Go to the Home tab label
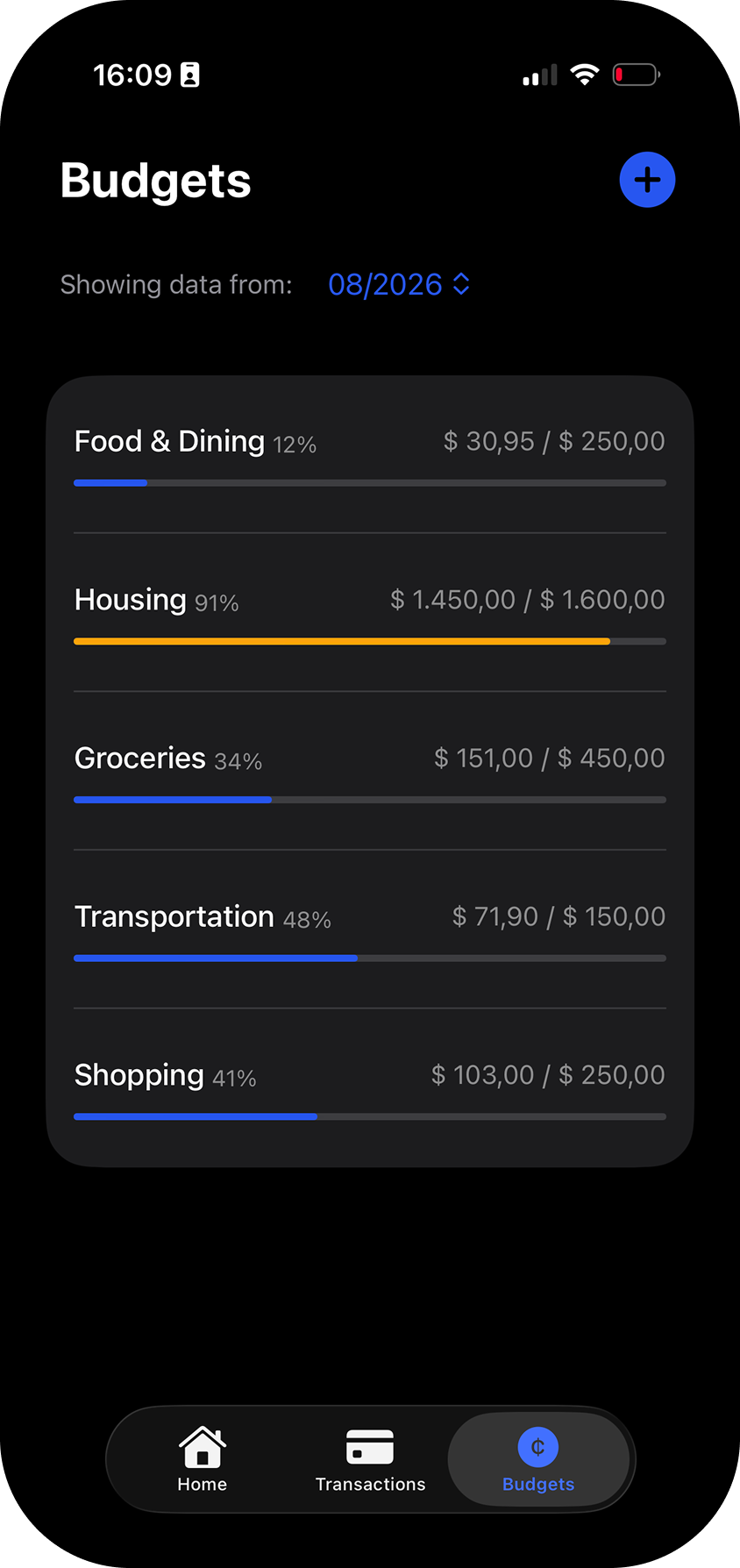The width and height of the screenshot is (740, 1568). 203,1484
